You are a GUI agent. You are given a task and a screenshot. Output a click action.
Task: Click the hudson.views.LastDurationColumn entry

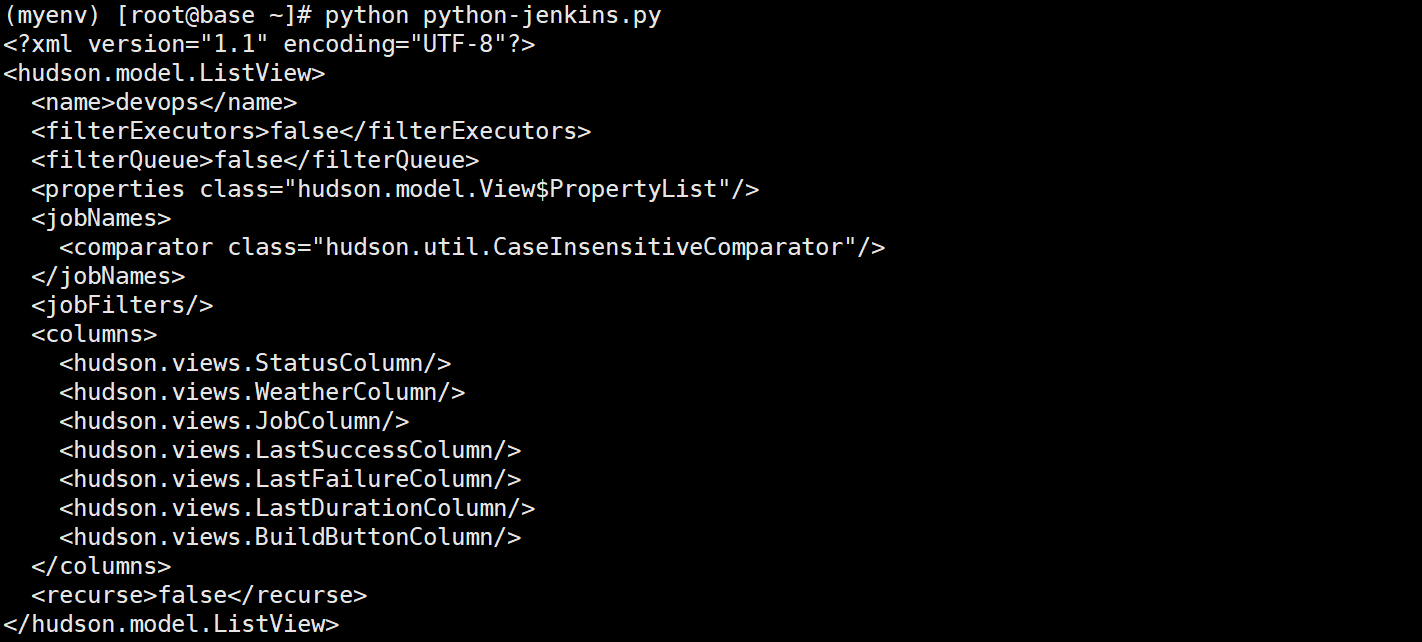pyautogui.click(x=297, y=509)
